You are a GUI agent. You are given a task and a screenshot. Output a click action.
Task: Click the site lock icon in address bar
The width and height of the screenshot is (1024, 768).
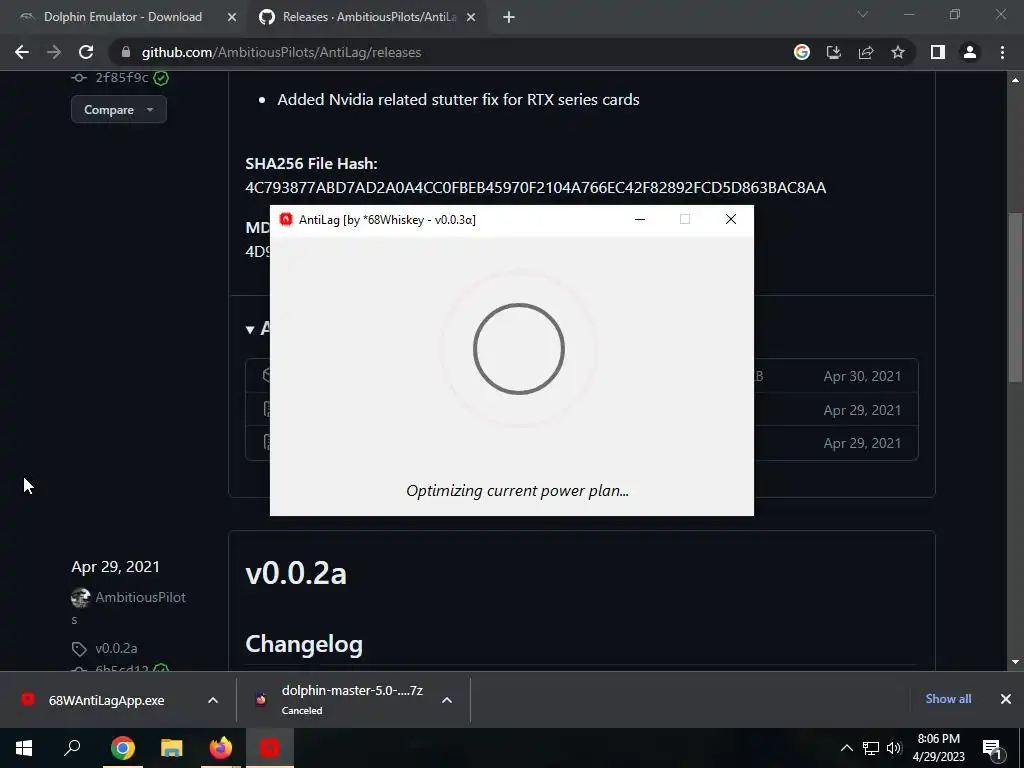click(x=125, y=52)
